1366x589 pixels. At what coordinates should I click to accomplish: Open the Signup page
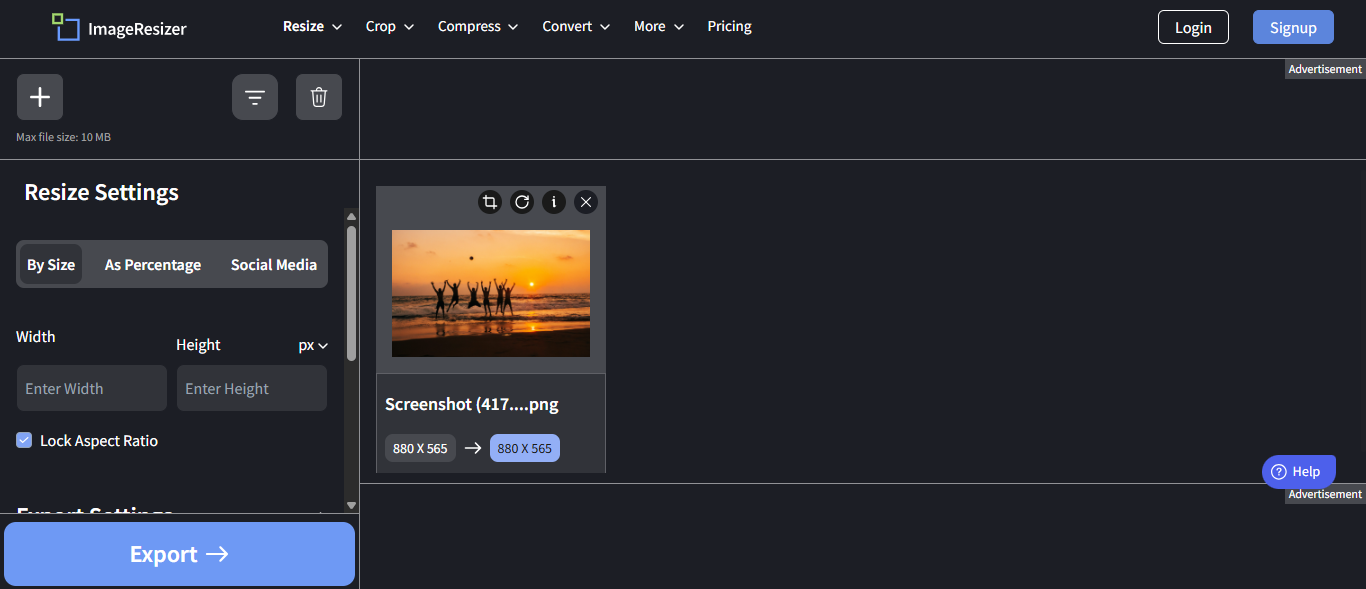pos(1292,27)
